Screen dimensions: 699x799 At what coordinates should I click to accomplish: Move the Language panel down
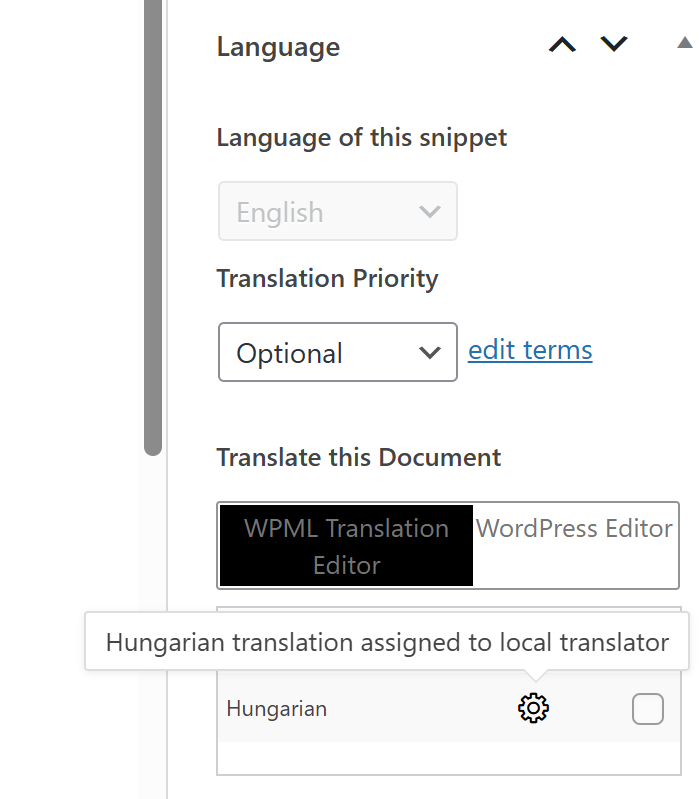(614, 44)
